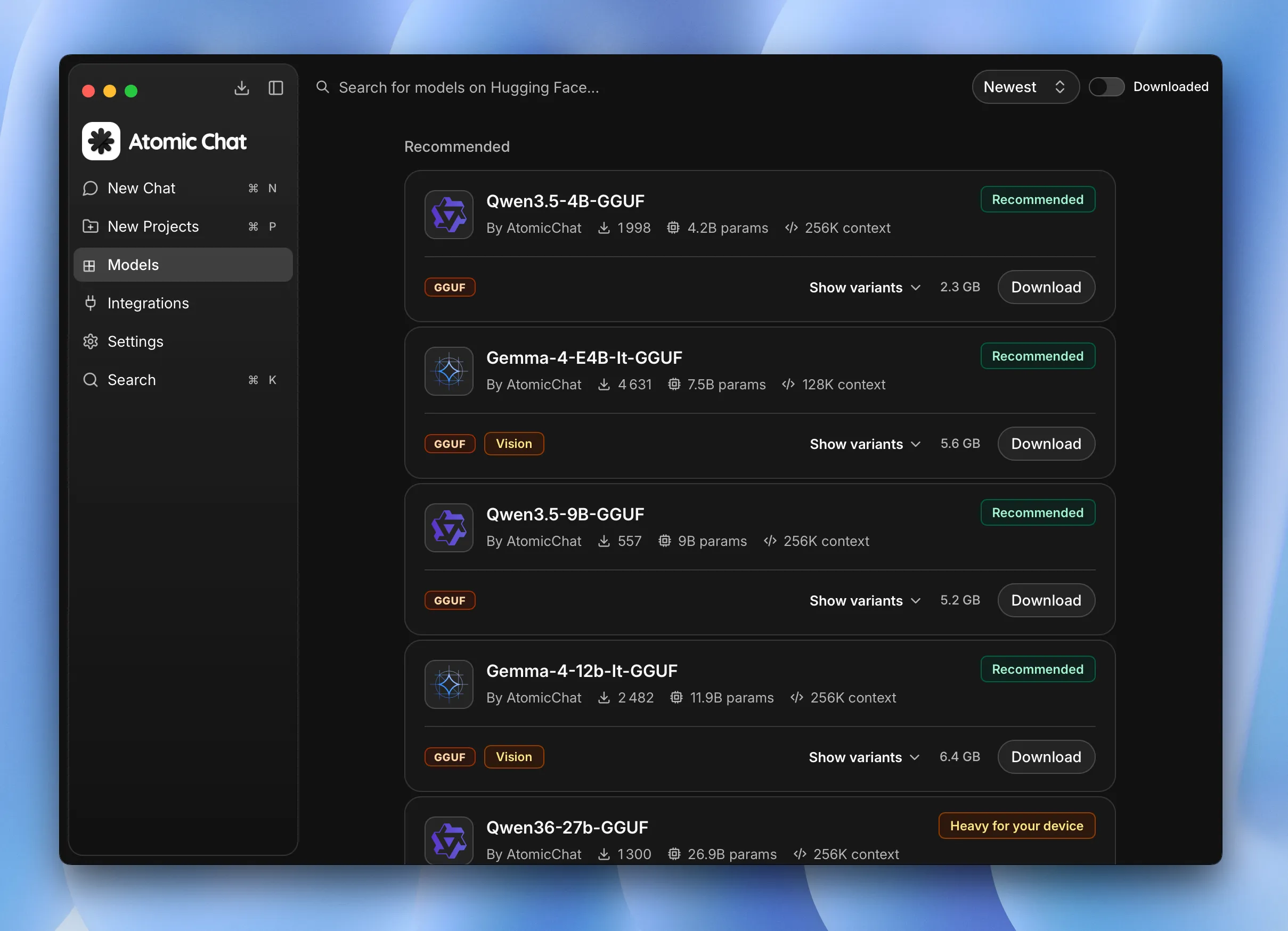Open the Qwen3.5-4B-GGUF model title
1288x931 pixels.
point(565,201)
